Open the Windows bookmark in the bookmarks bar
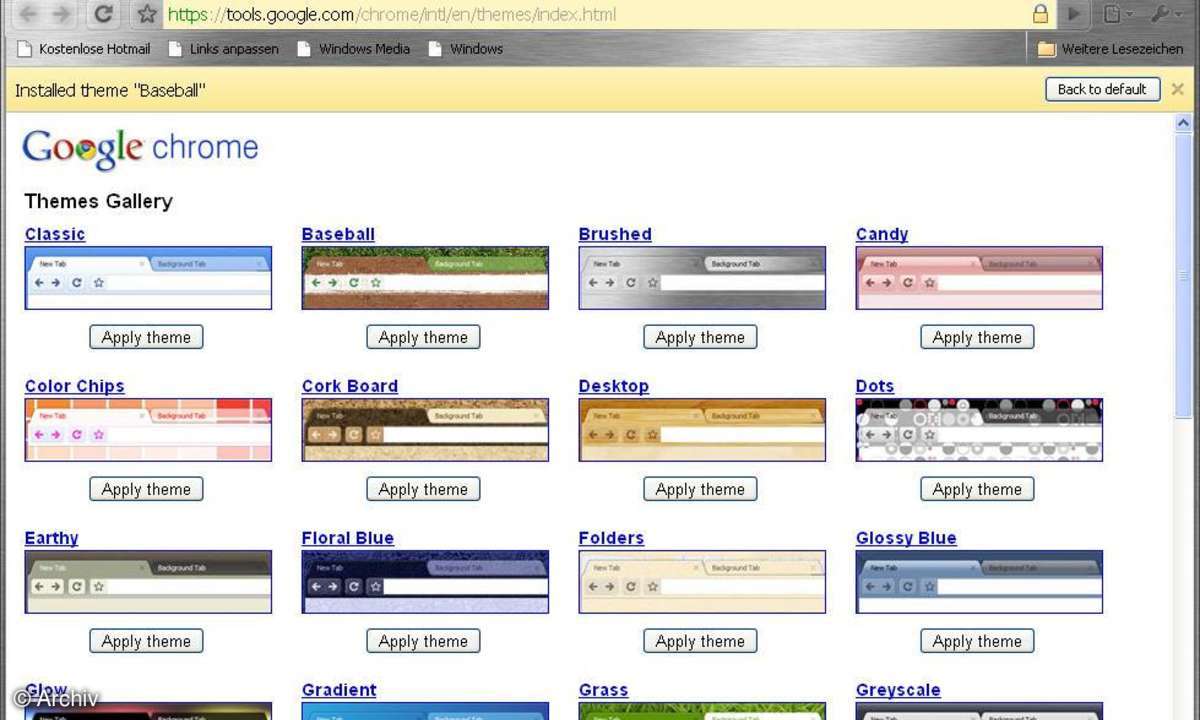This screenshot has height=720, width=1200. pos(465,48)
